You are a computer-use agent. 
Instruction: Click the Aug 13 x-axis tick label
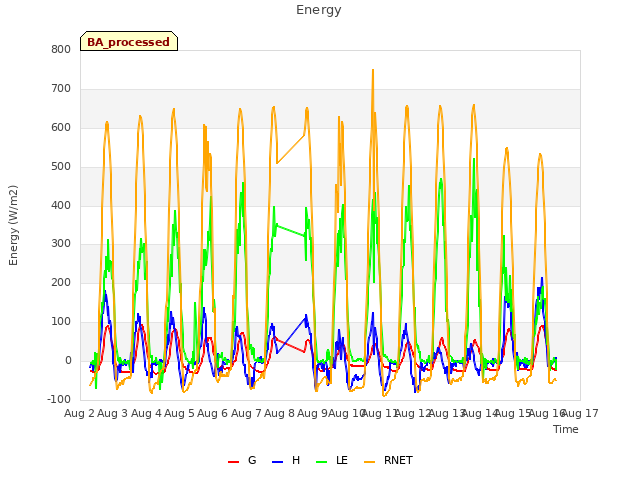coord(446,413)
